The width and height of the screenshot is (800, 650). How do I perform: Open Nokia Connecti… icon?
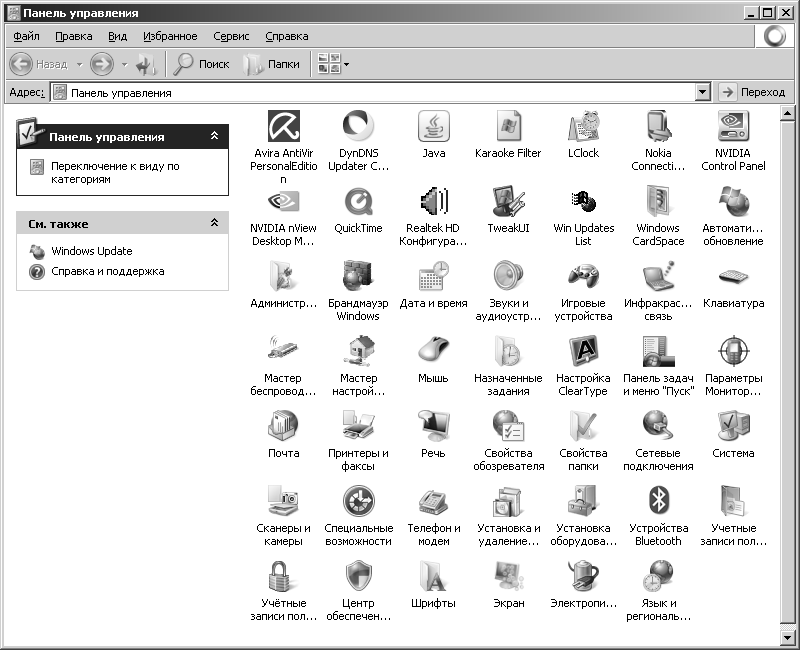click(x=658, y=126)
